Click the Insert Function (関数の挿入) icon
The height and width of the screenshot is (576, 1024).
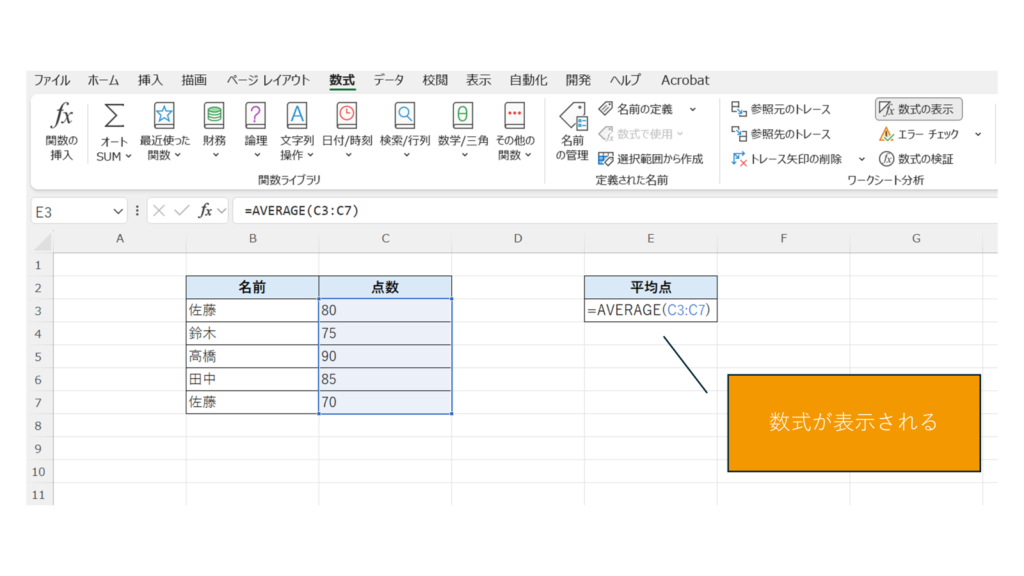pyautogui.click(x=62, y=117)
